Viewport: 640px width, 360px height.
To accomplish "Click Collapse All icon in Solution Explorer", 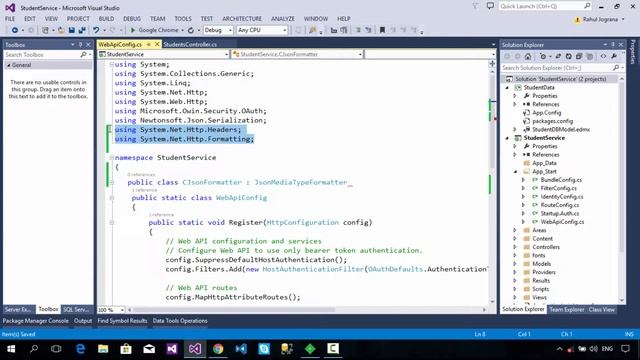I will [579, 56].
